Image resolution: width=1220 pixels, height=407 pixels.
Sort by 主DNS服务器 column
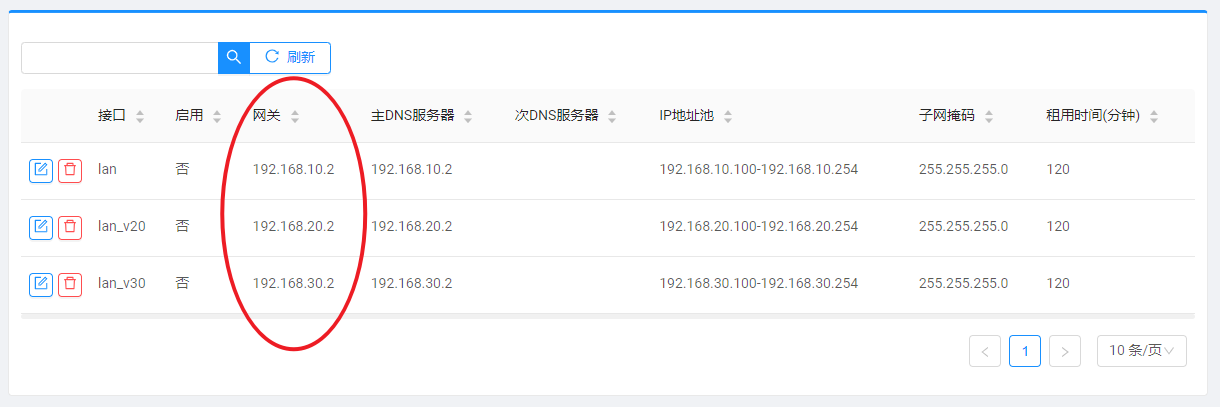pos(468,117)
